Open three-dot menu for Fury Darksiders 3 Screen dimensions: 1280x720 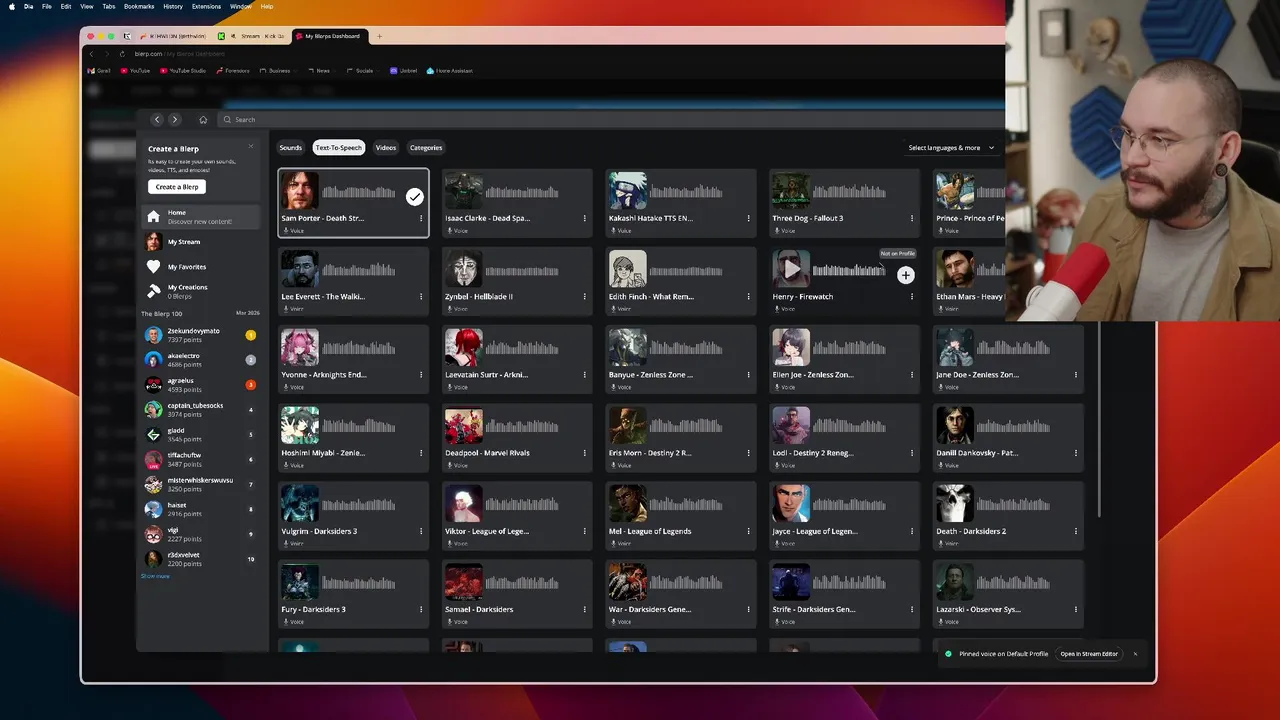pyautogui.click(x=421, y=609)
